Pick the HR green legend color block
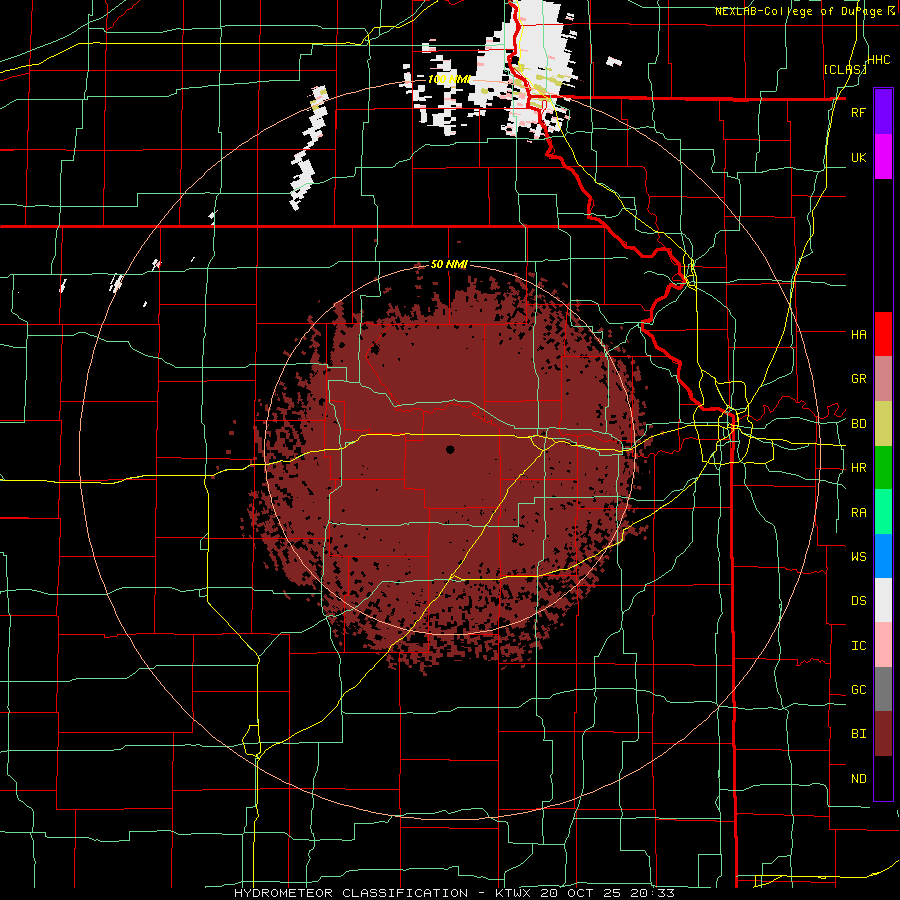Image resolution: width=900 pixels, height=900 pixels. (x=883, y=468)
